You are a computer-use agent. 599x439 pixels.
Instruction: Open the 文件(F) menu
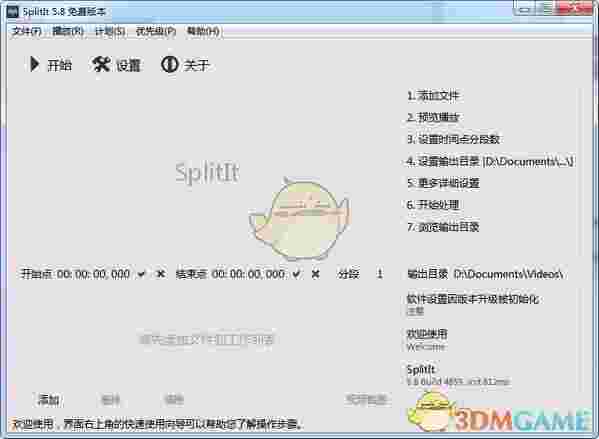pos(26,31)
